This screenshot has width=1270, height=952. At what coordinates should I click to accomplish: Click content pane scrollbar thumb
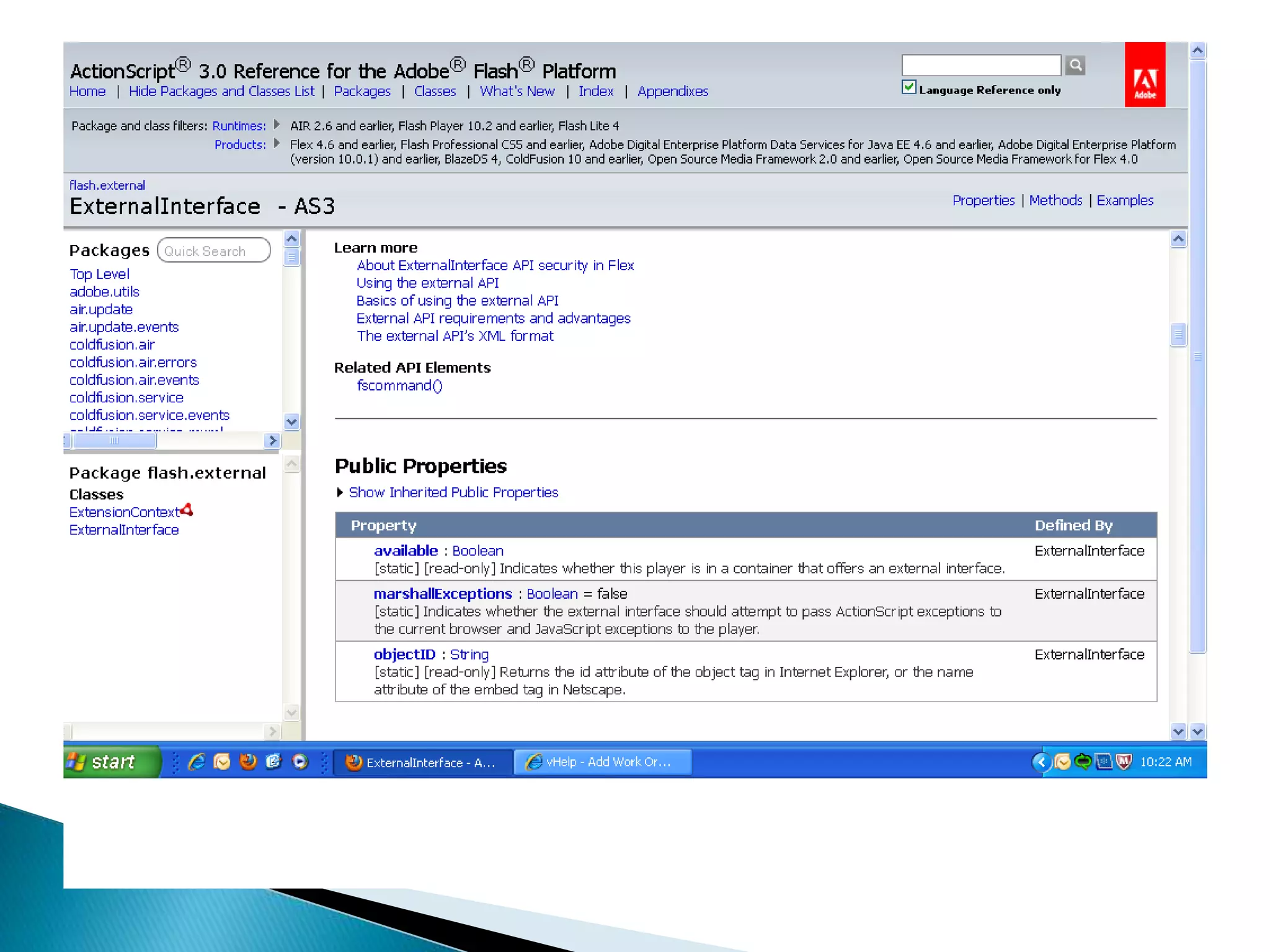(x=1178, y=335)
